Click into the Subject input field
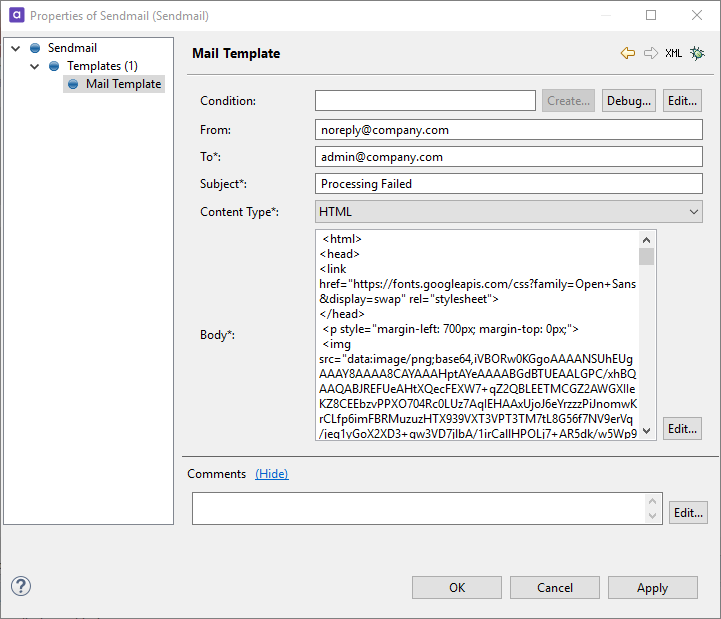The image size is (721, 619). pyautogui.click(x=509, y=184)
